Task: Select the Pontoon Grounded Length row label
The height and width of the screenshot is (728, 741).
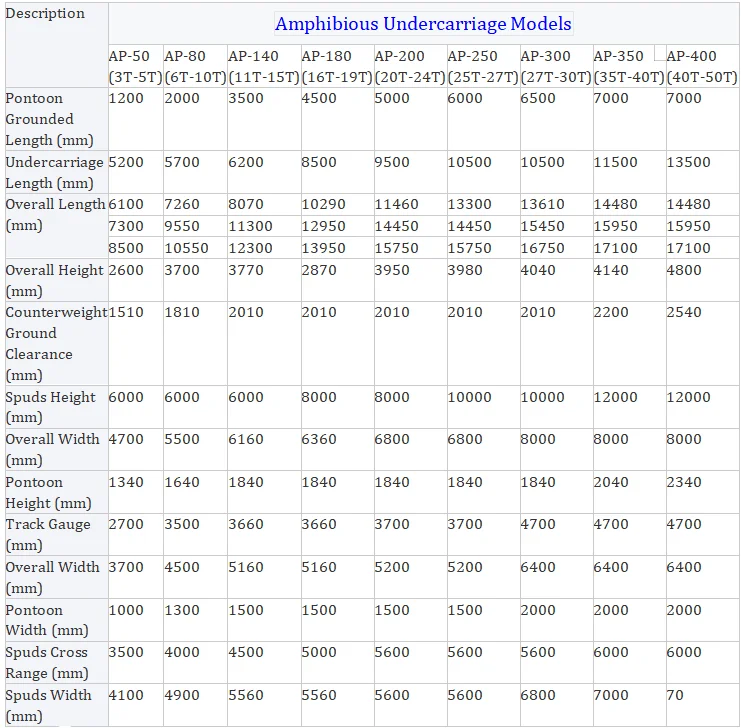Action: coord(49,119)
